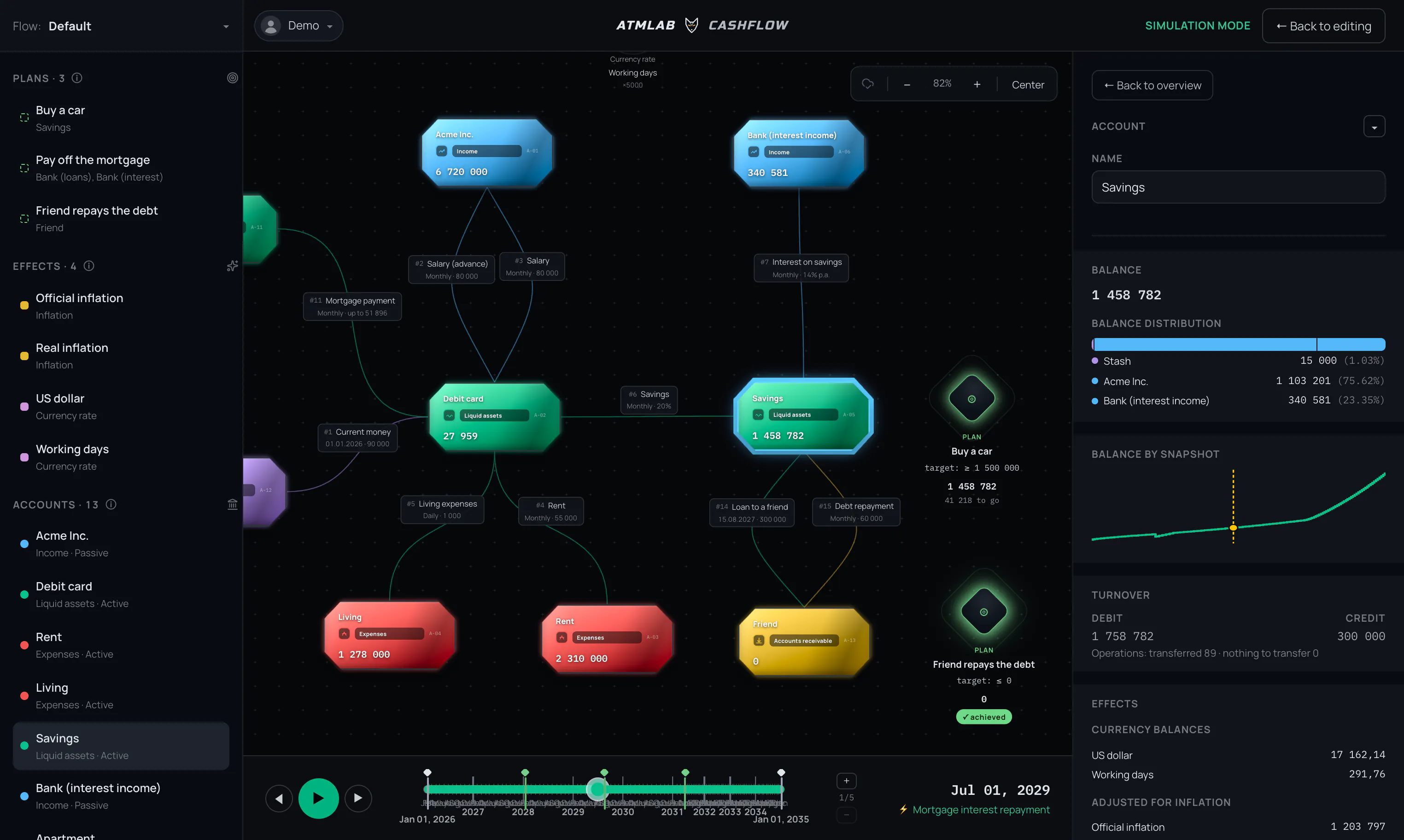
Task: Step back to the previous snapshot
Action: [279, 798]
